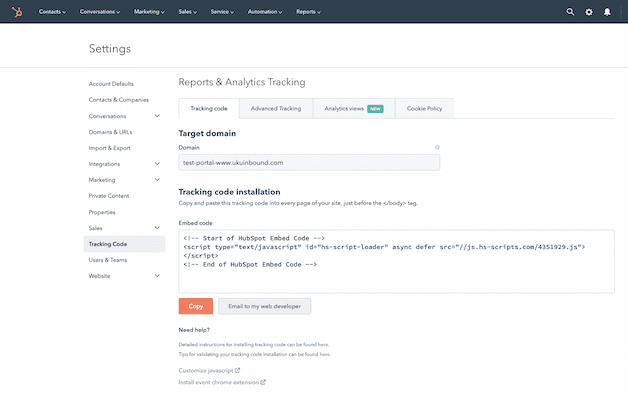Go to Account Defaults settings
The height and width of the screenshot is (400, 628).
[x=111, y=84]
